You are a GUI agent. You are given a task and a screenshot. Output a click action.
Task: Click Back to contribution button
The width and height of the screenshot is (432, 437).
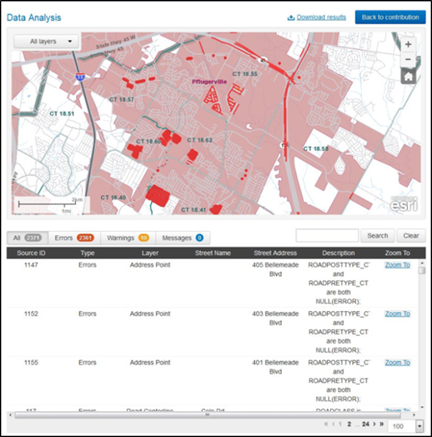tap(390, 17)
